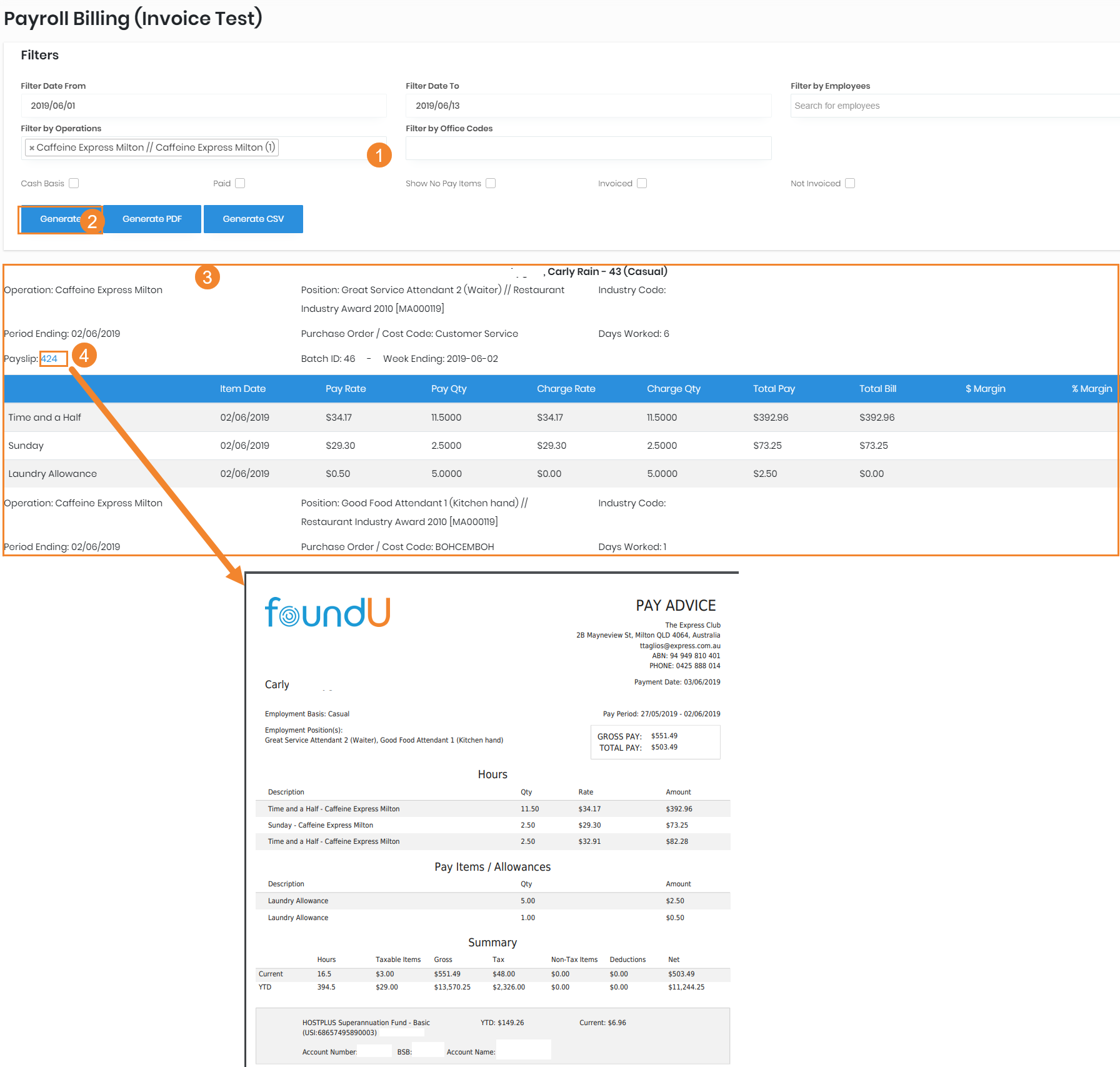The height and width of the screenshot is (1067, 1120).
Task: Open payslip 424 link
Action: (49, 359)
